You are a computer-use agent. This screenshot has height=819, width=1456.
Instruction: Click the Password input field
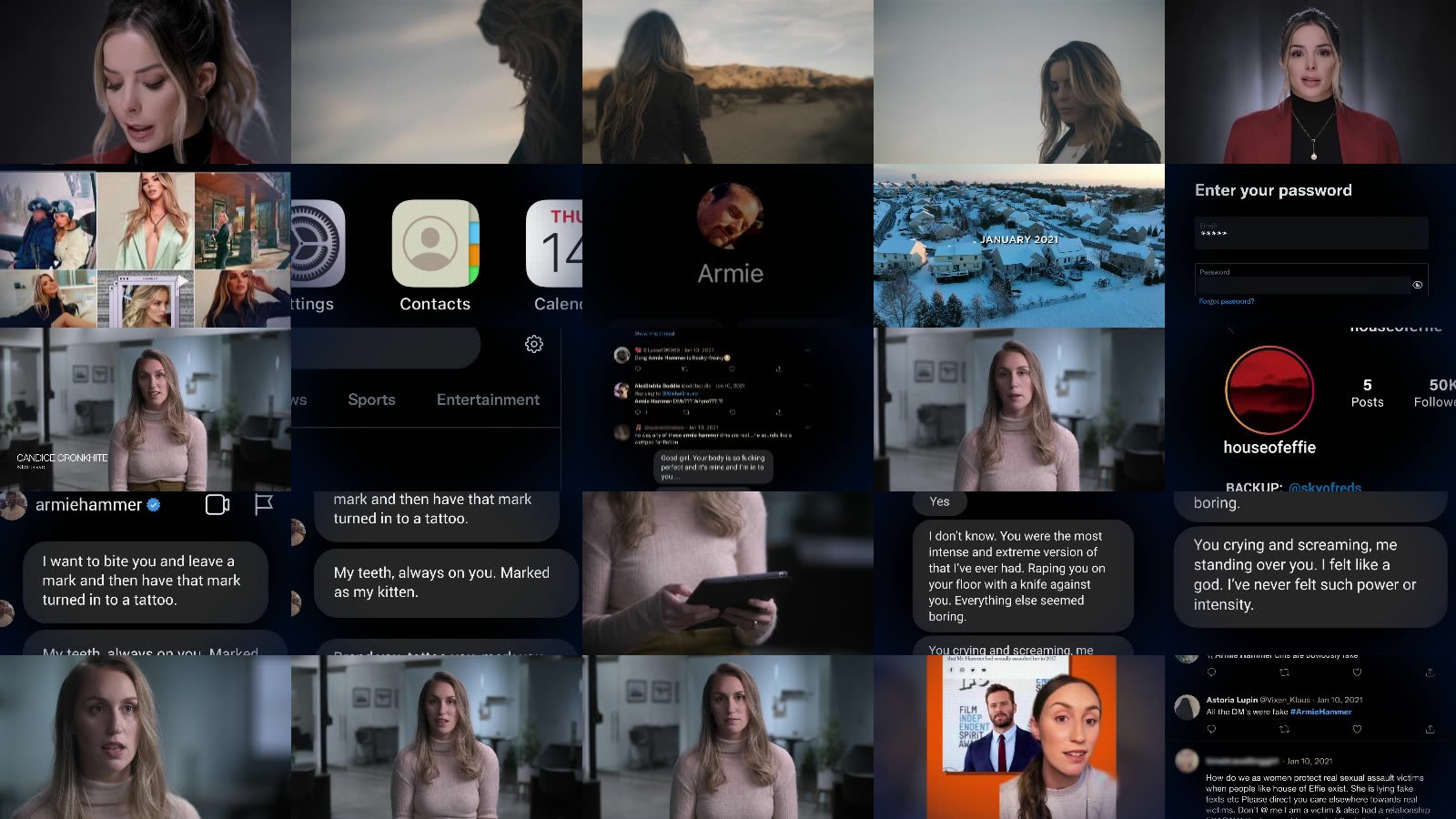[x=1311, y=279]
